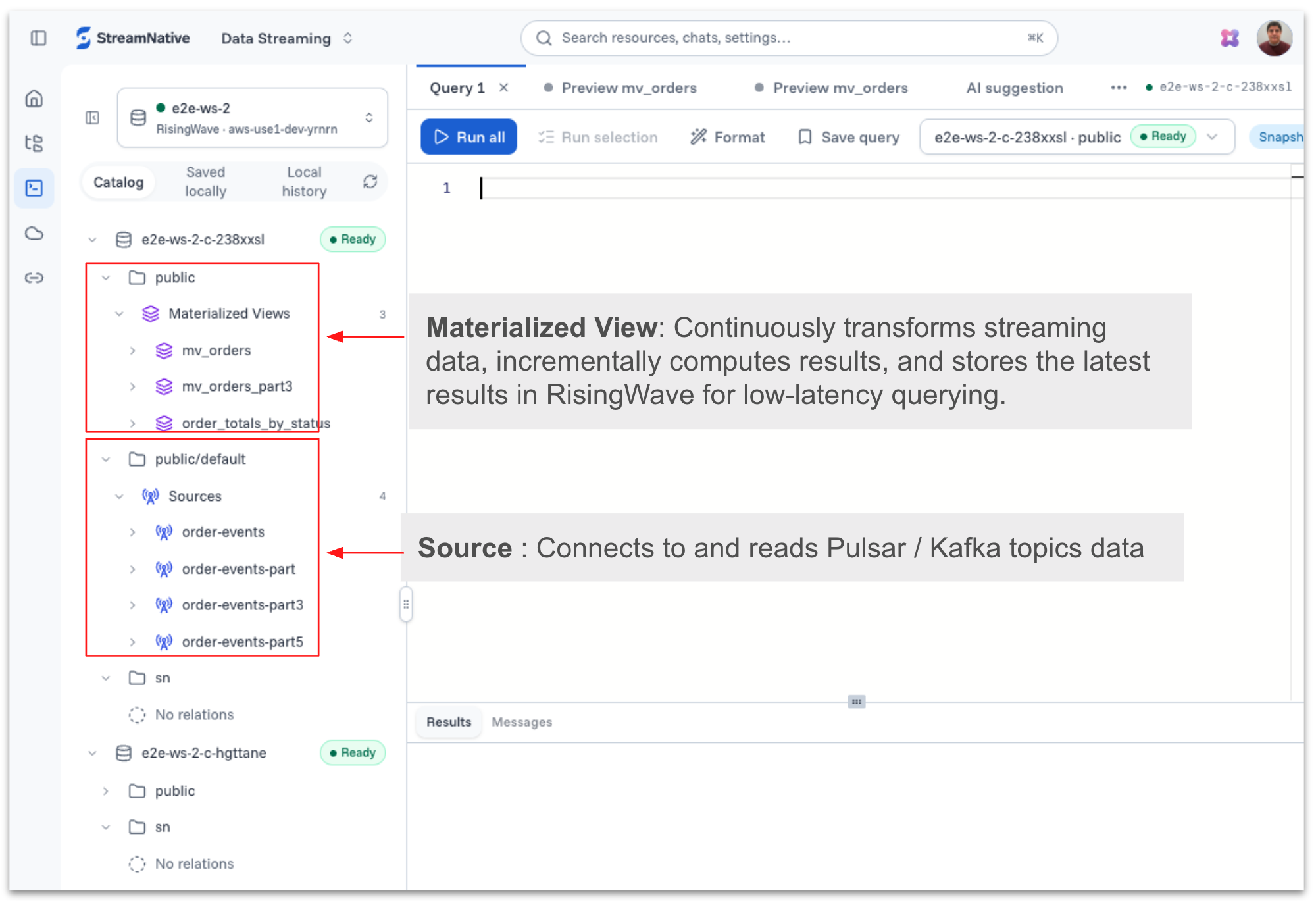Collapse the catalog side panel icon

pos(92,118)
